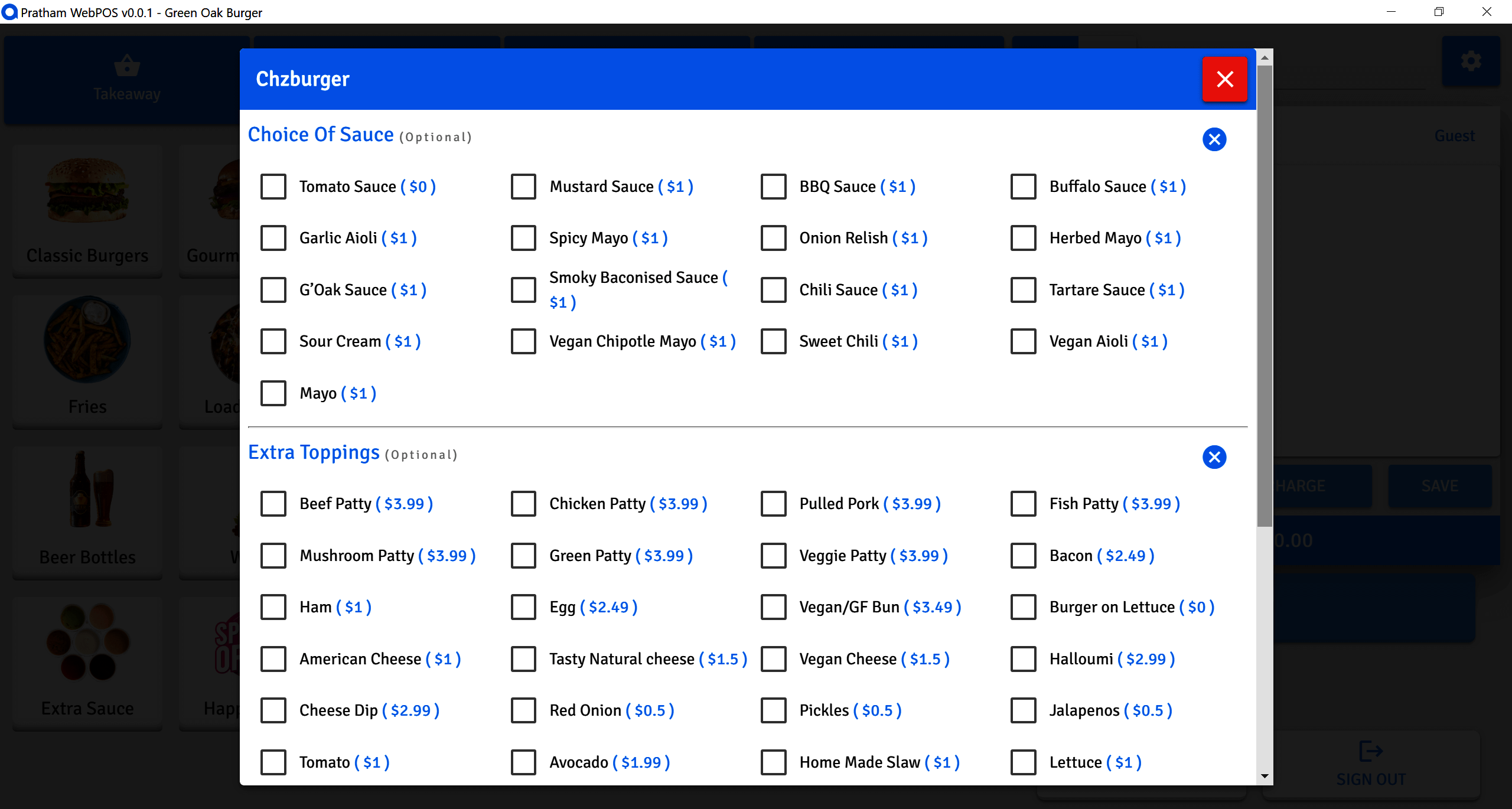Viewport: 1512px width, 809px height.
Task: Open the Beer Bottles category
Action: click(x=87, y=512)
